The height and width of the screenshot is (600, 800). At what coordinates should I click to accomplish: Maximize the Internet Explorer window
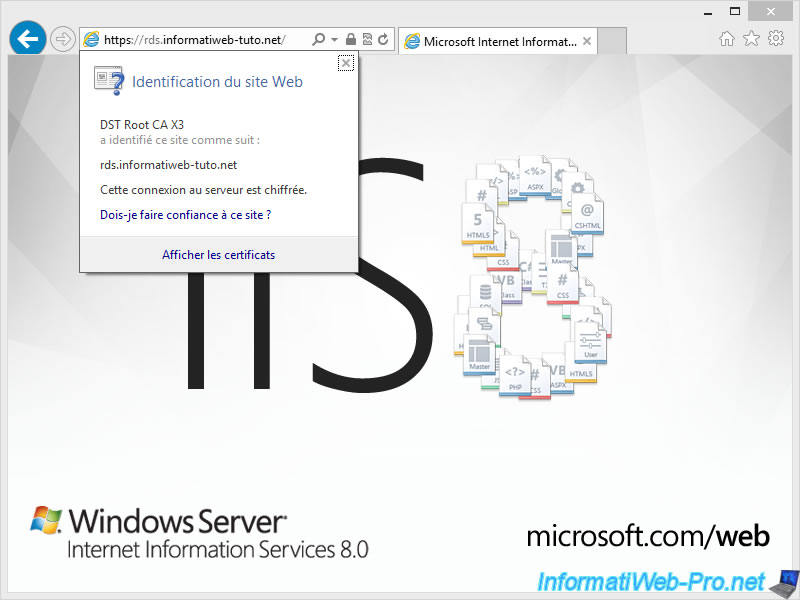tap(735, 11)
